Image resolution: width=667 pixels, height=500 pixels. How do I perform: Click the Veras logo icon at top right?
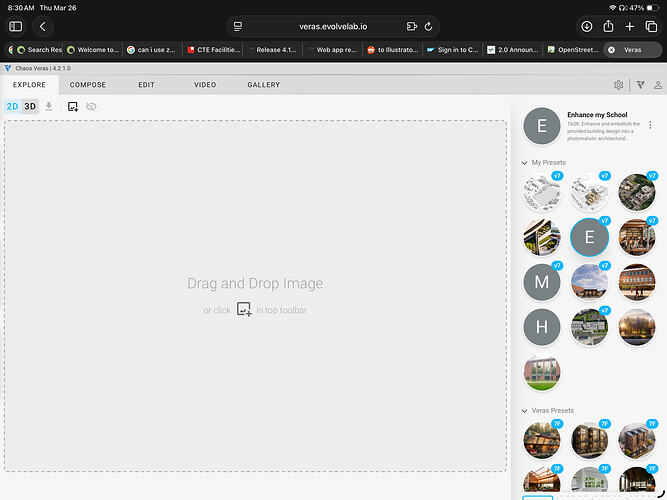(639, 85)
